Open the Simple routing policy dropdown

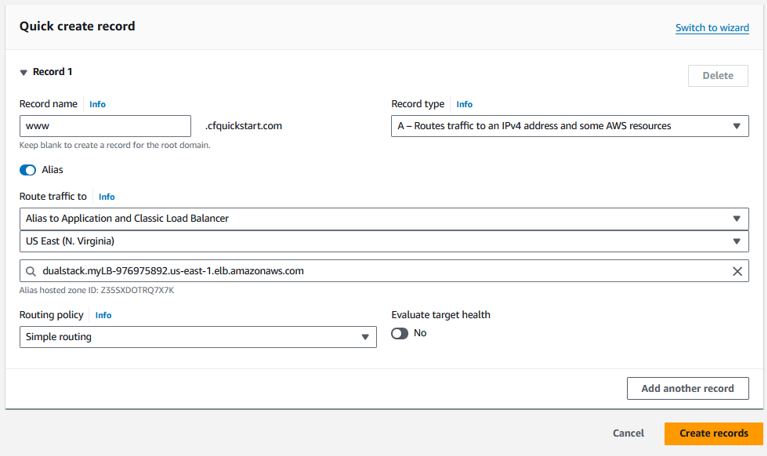[198, 337]
